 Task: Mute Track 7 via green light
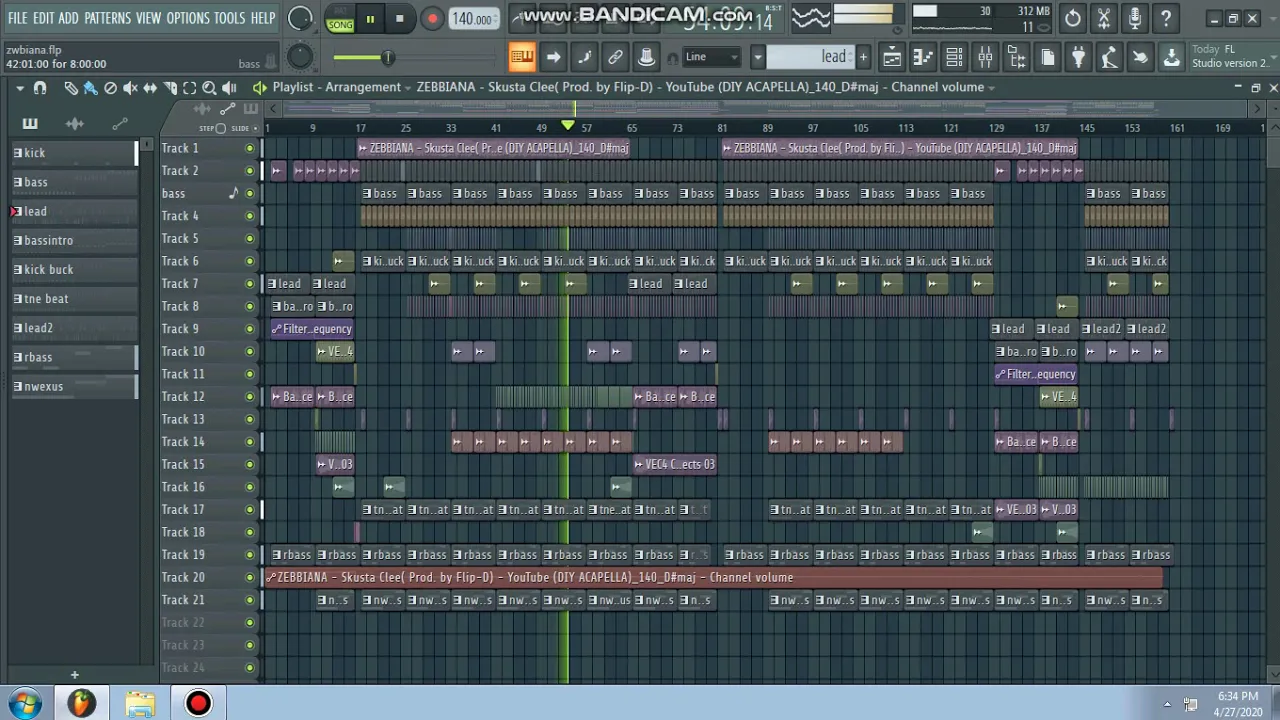(x=250, y=284)
